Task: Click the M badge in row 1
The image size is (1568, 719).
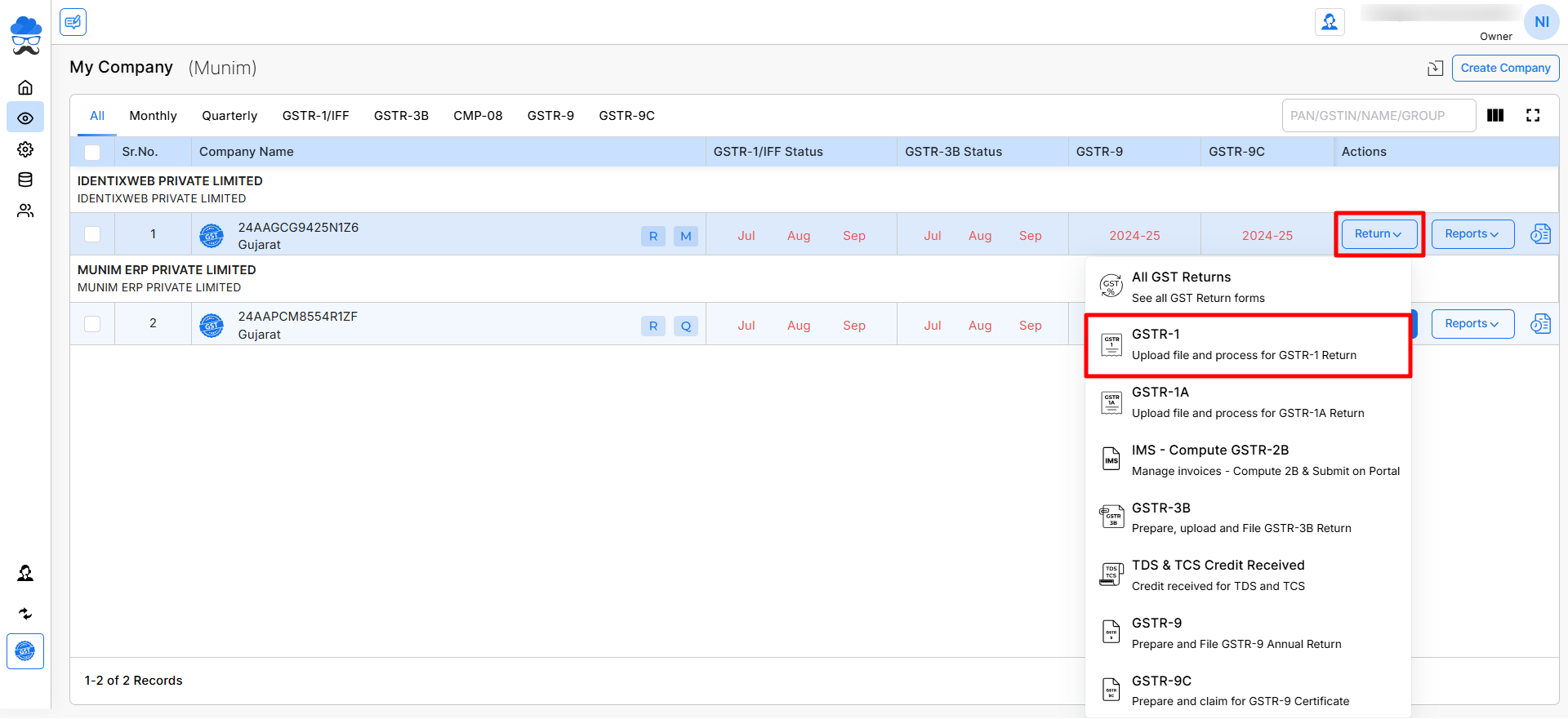Action: [686, 236]
